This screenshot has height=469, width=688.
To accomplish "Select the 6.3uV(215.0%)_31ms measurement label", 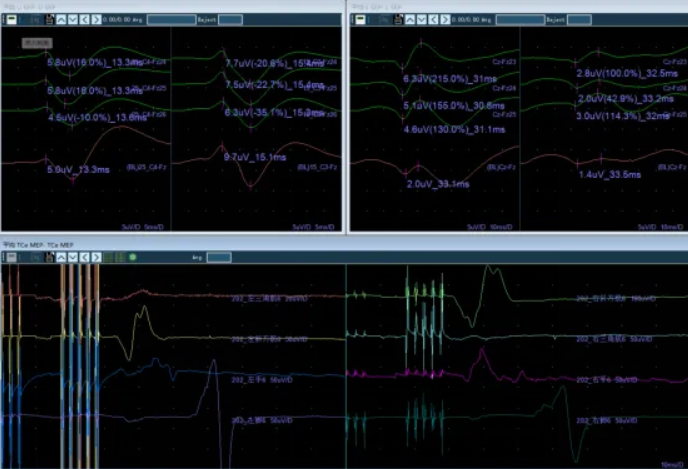I will (450, 79).
